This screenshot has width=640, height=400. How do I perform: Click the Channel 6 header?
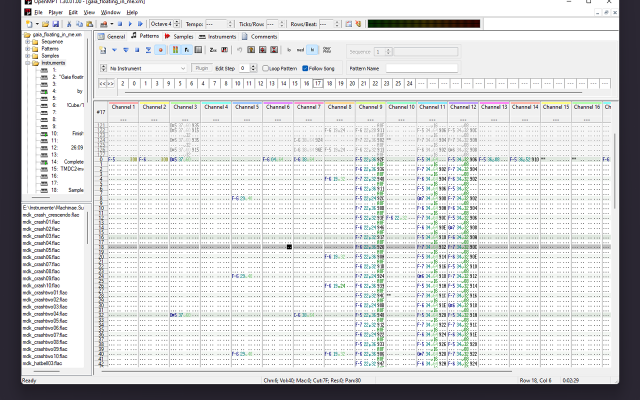click(278, 107)
